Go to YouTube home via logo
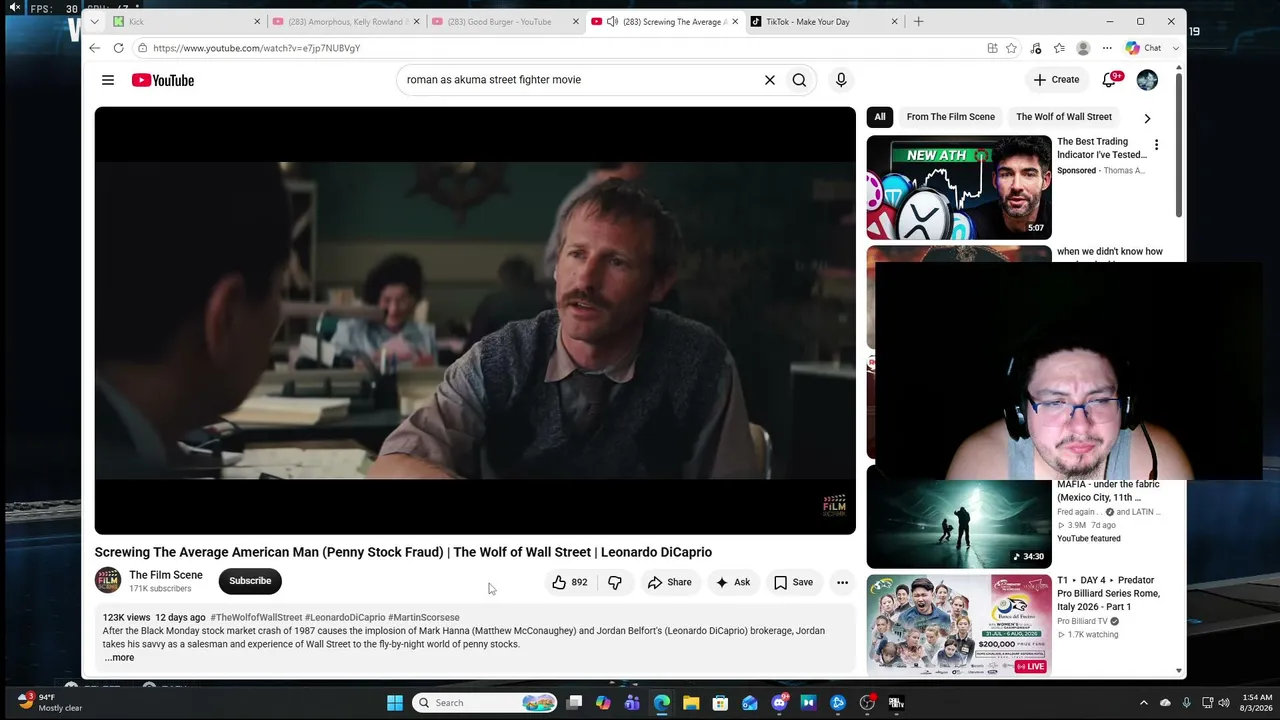1280x720 pixels. click(163, 80)
